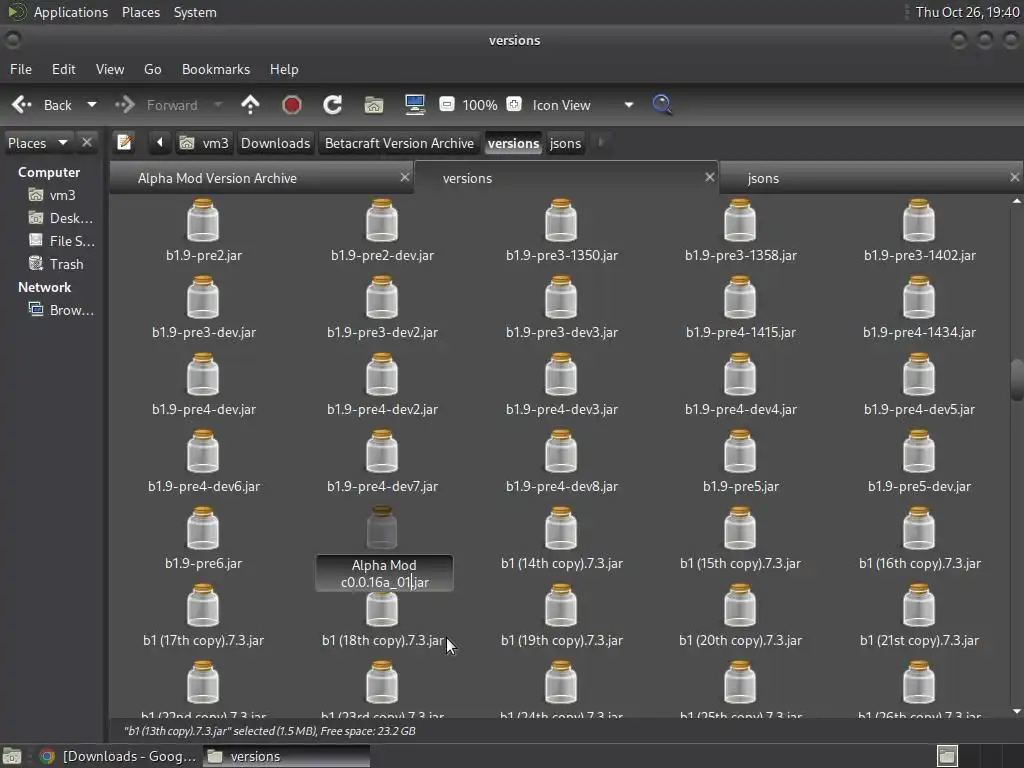Select the b1.9-pre3-dev.jar jar icon

click(203, 298)
